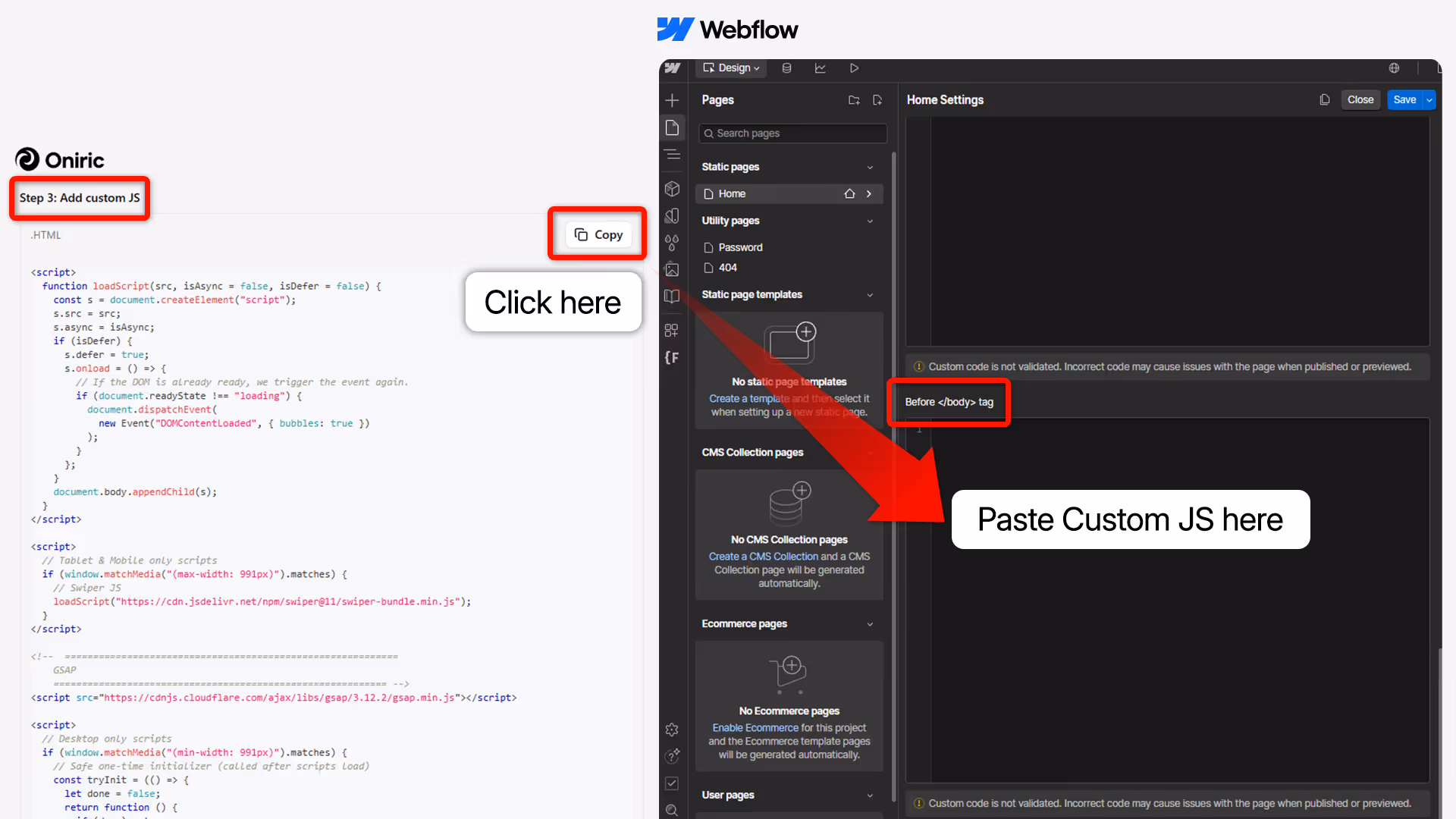Collapse the Utility pages section
Image resolution: width=1456 pixels, height=819 pixels.
pos(870,221)
